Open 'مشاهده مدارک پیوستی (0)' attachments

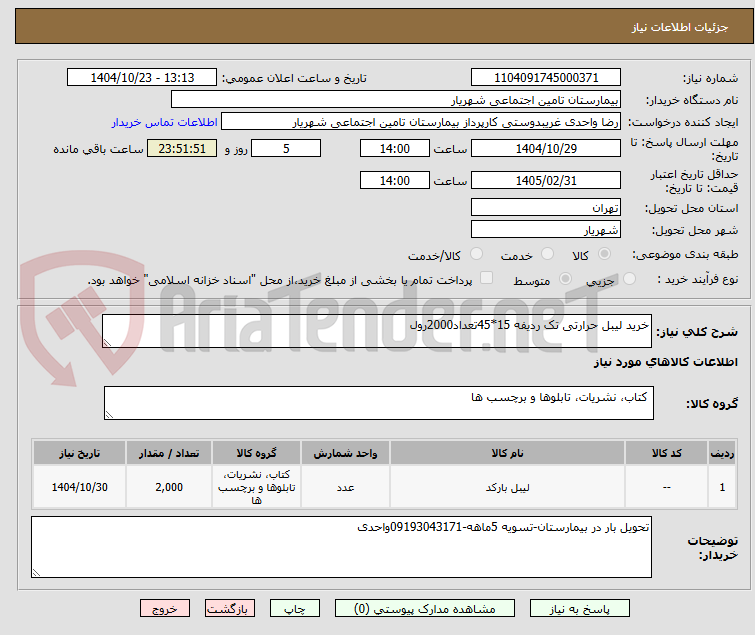pos(425,609)
